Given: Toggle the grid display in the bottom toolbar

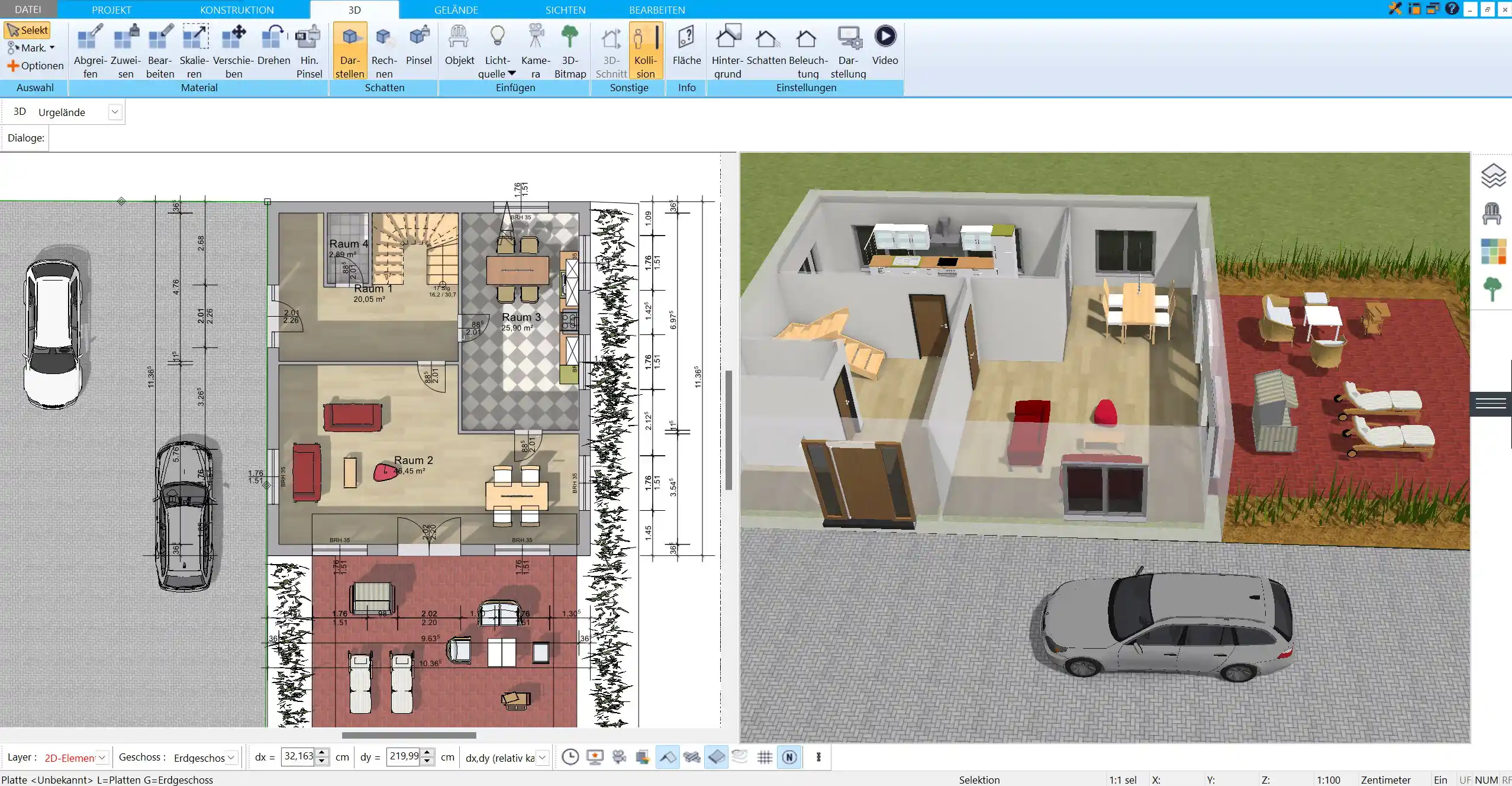Looking at the screenshot, I should [x=765, y=757].
